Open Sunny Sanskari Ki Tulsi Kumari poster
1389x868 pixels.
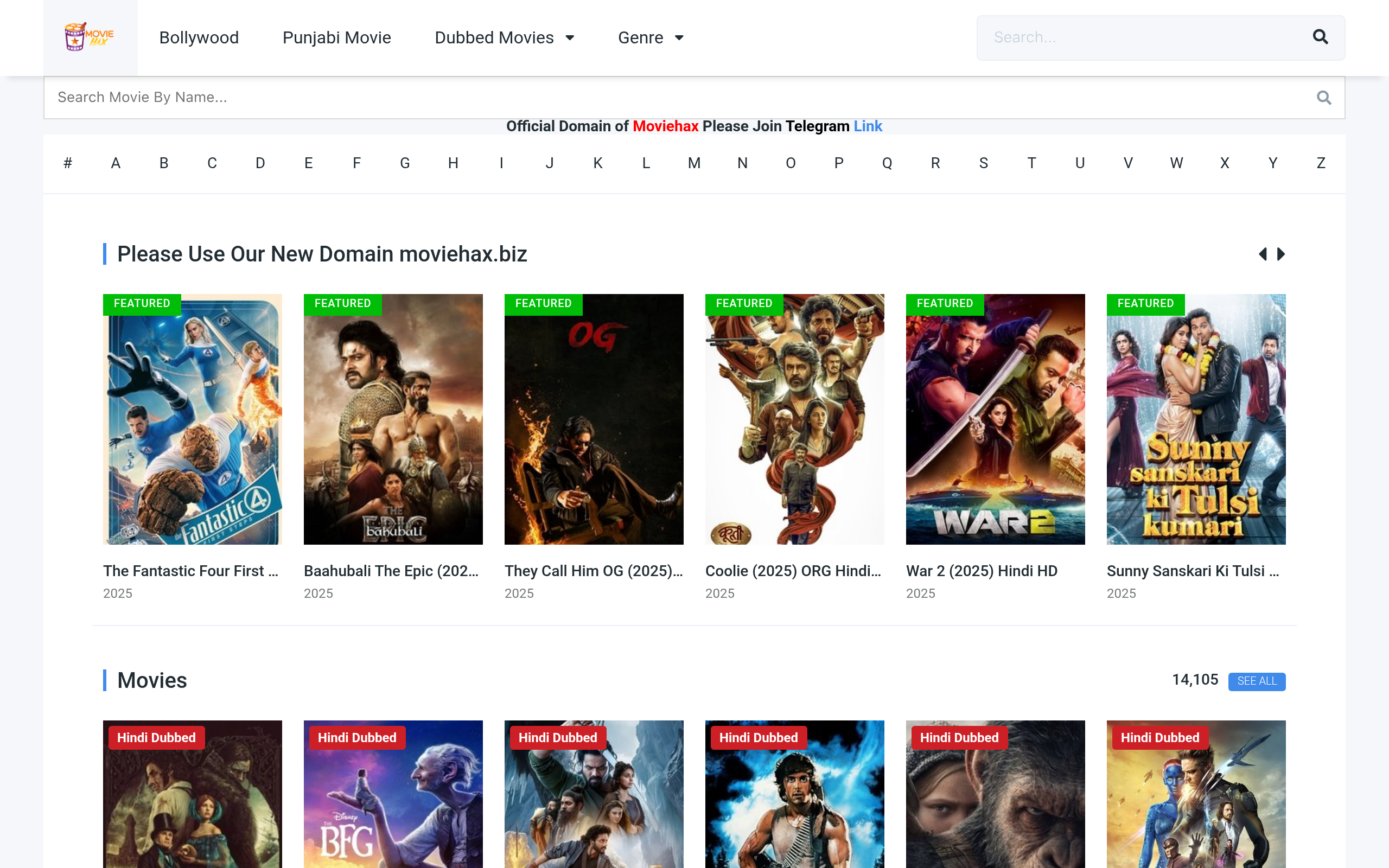1196,419
